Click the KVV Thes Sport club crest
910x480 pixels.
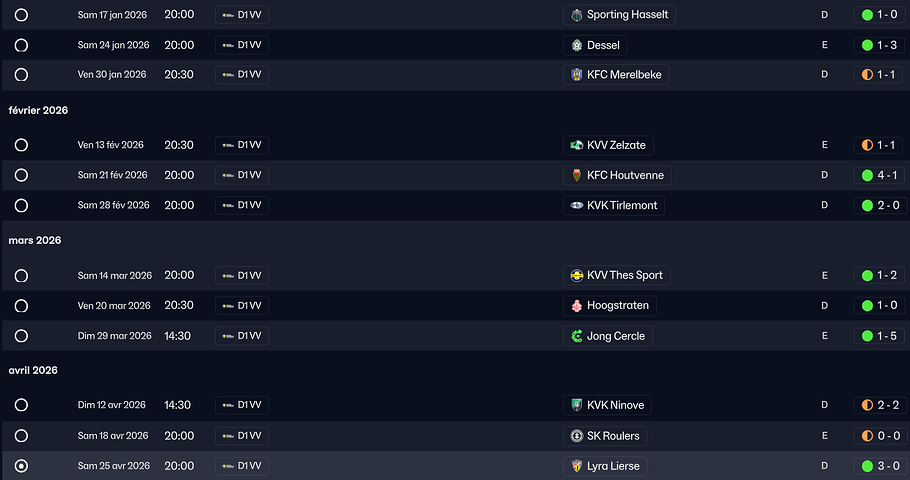pyautogui.click(x=576, y=275)
